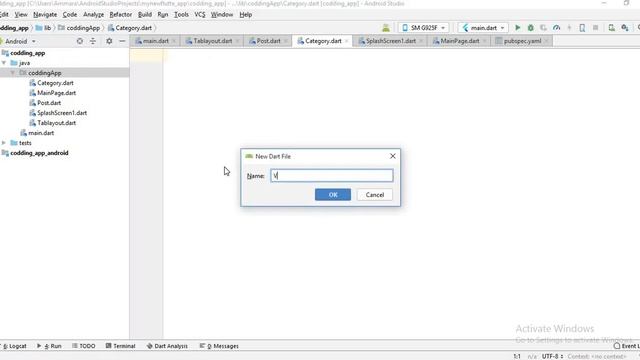Open the Logcat tool window
This screenshot has width=640, height=360.
(x=14, y=346)
